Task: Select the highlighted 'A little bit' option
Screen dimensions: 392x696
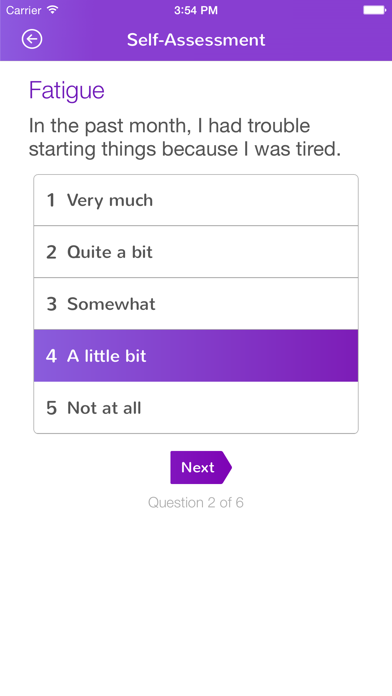Action: pos(196,356)
